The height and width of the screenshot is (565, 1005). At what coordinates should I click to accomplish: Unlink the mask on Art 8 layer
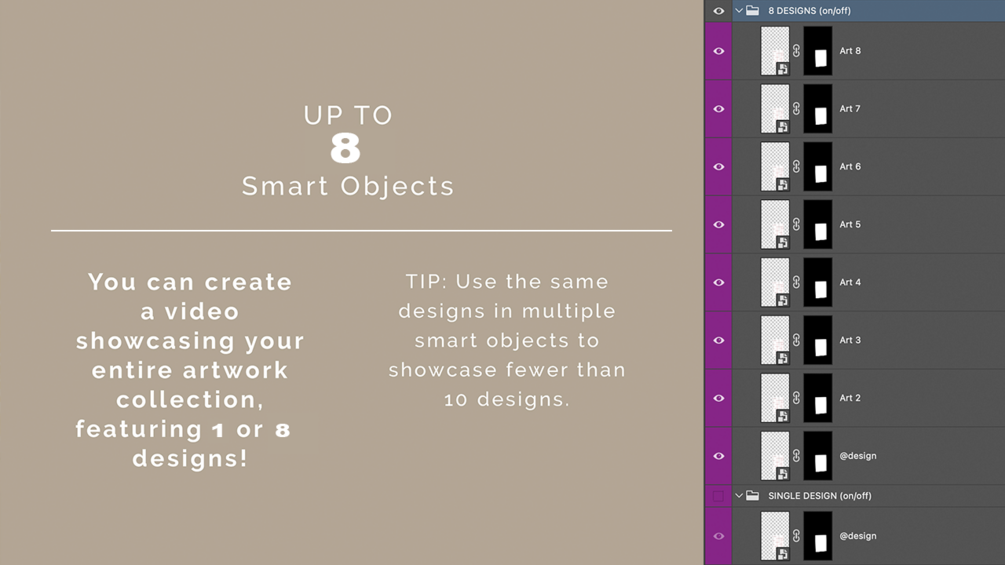796,51
